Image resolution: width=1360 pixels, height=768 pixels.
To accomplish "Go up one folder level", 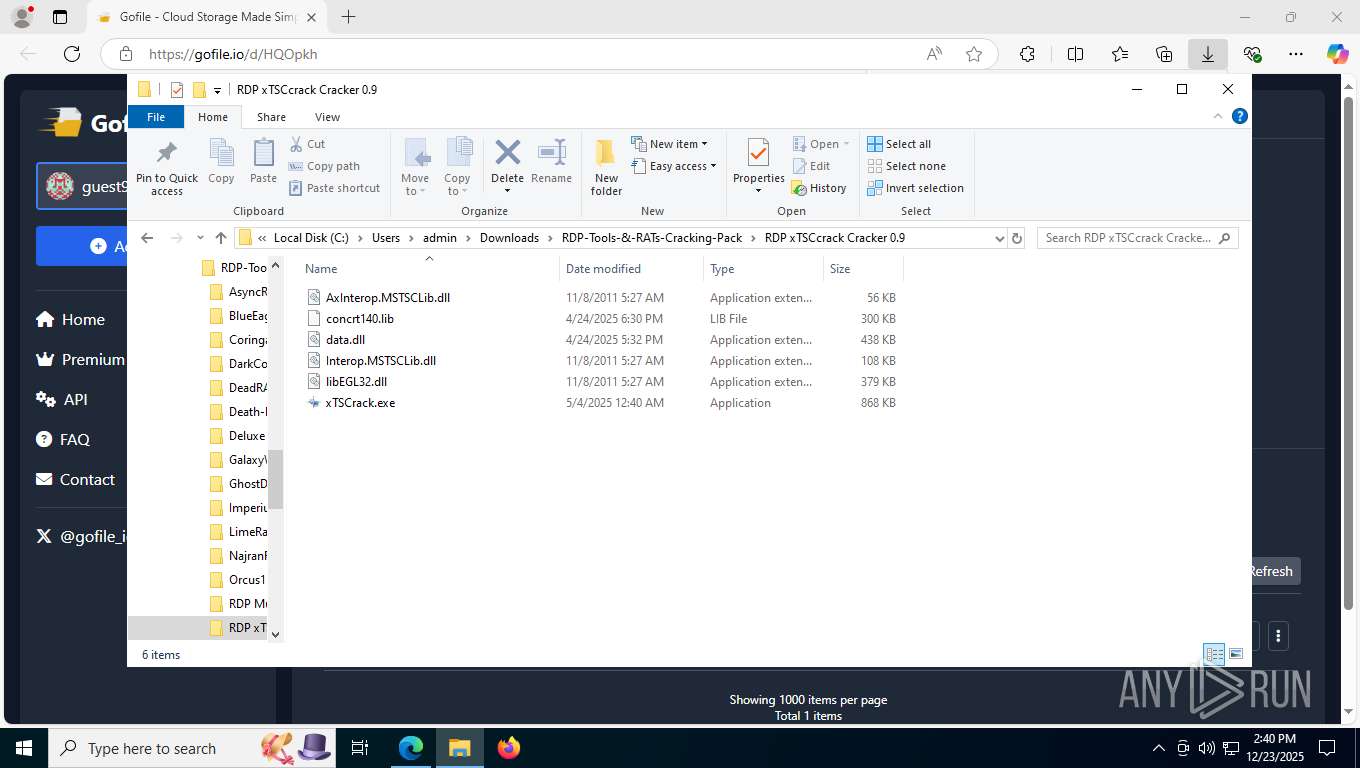I will pyautogui.click(x=221, y=238).
